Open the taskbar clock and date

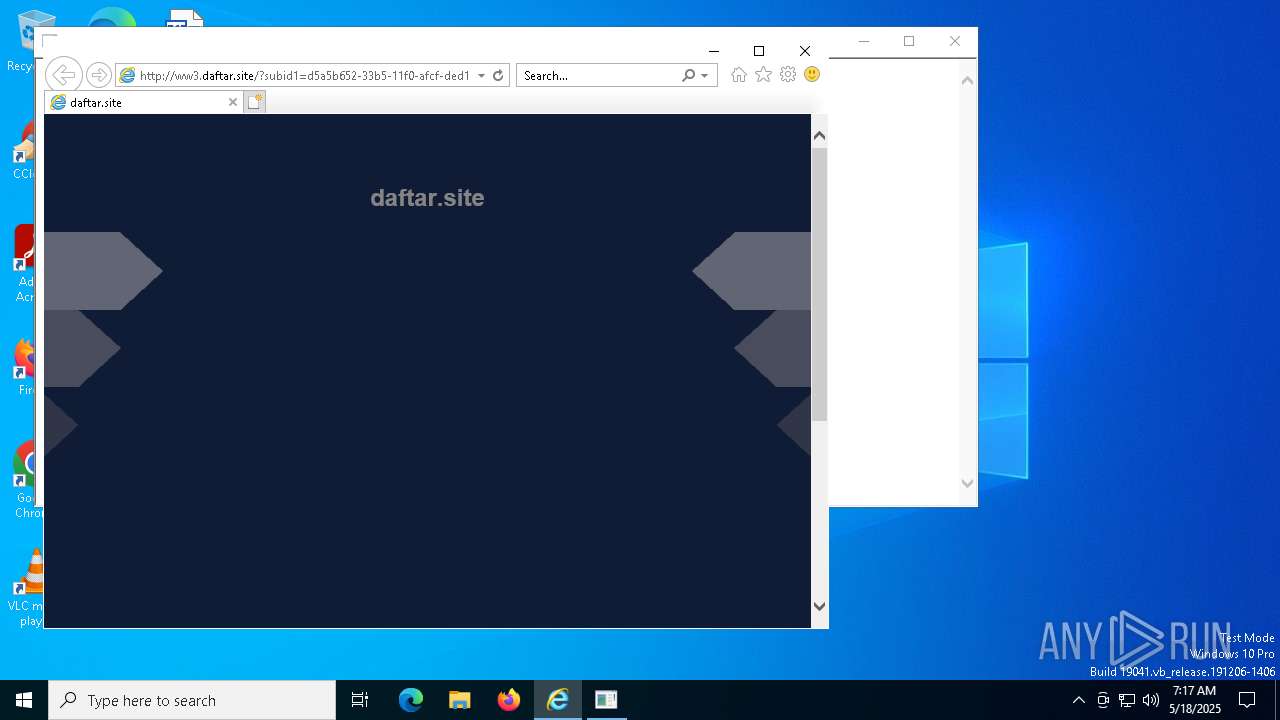[1195, 700]
